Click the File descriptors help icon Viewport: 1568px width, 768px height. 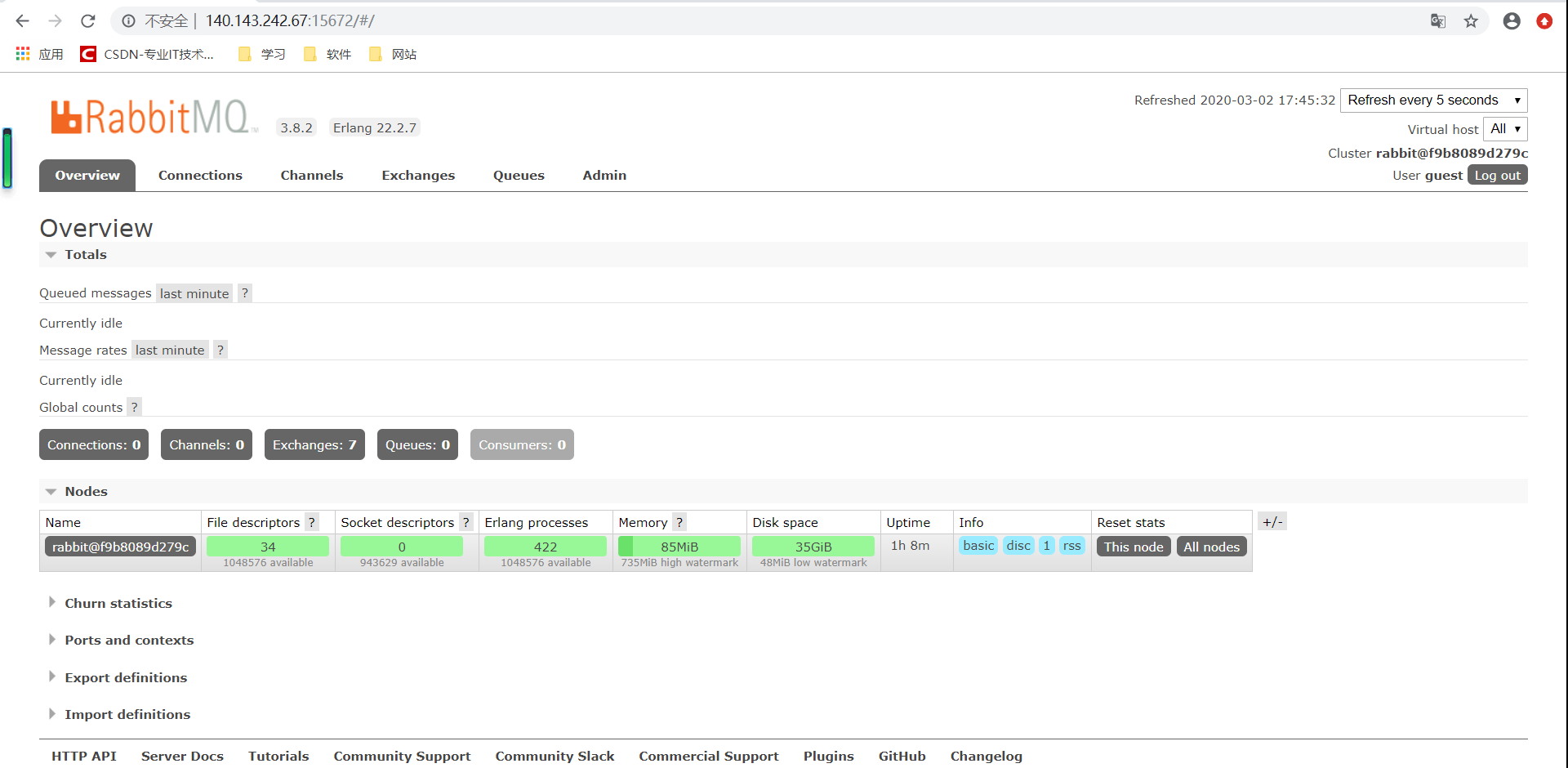coord(311,522)
